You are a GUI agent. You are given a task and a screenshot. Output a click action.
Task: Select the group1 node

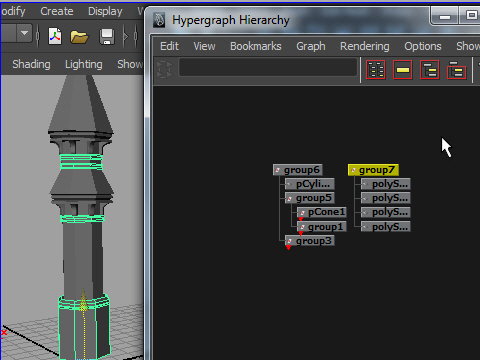322,227
